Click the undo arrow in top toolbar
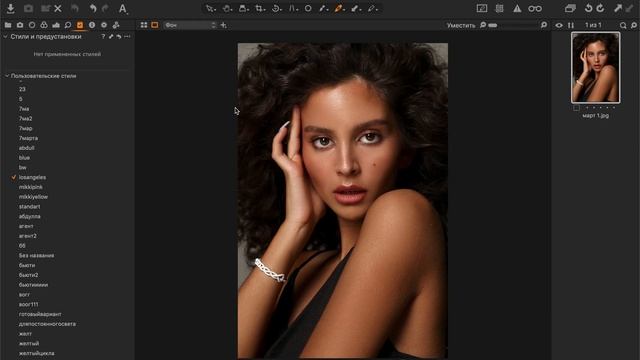The width and height of the screenshot is (640, 360). [x=93, y=8]
